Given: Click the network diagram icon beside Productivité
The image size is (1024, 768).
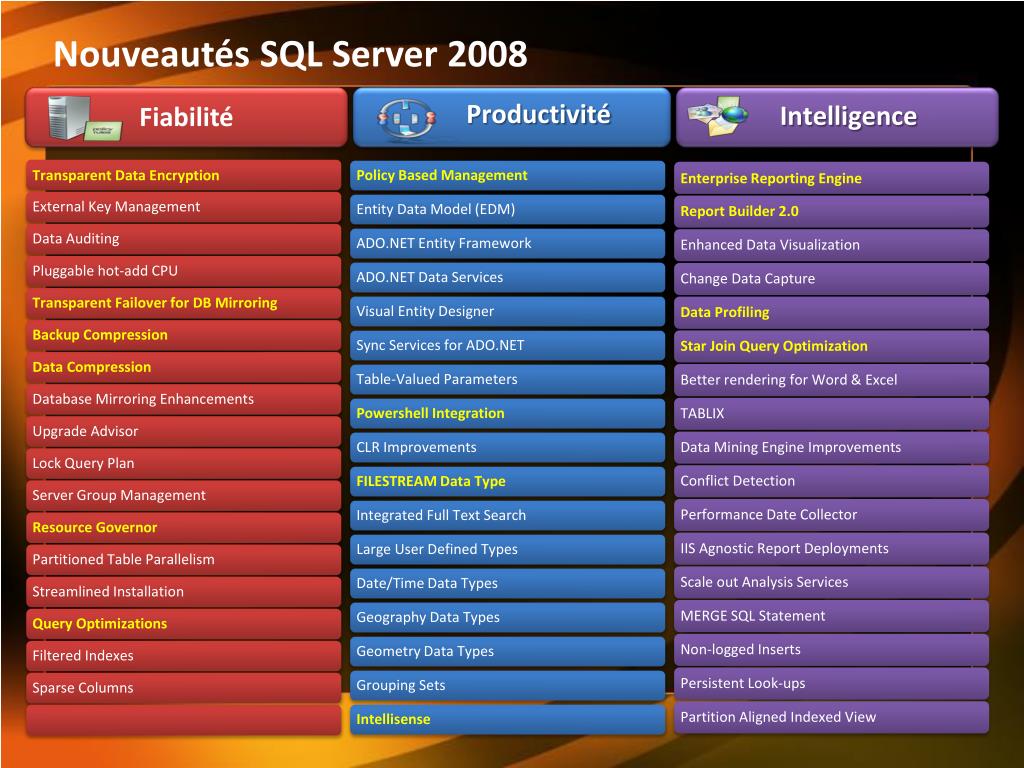Looking at the screenshot, I should 406,120.
